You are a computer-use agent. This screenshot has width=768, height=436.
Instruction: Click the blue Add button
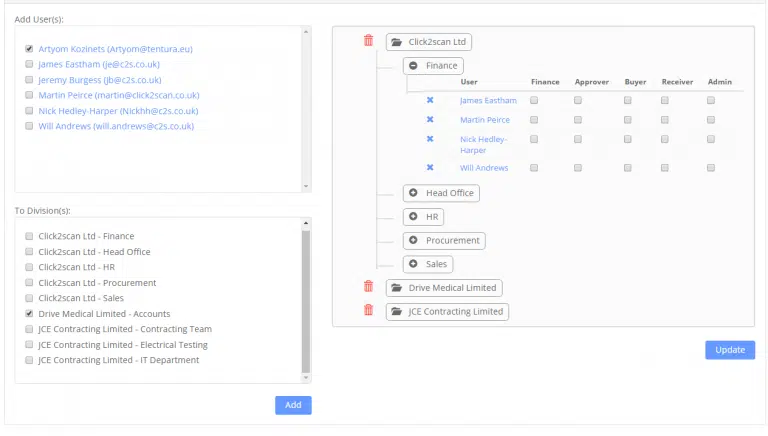pyautogui.click(x=293, y=405)
